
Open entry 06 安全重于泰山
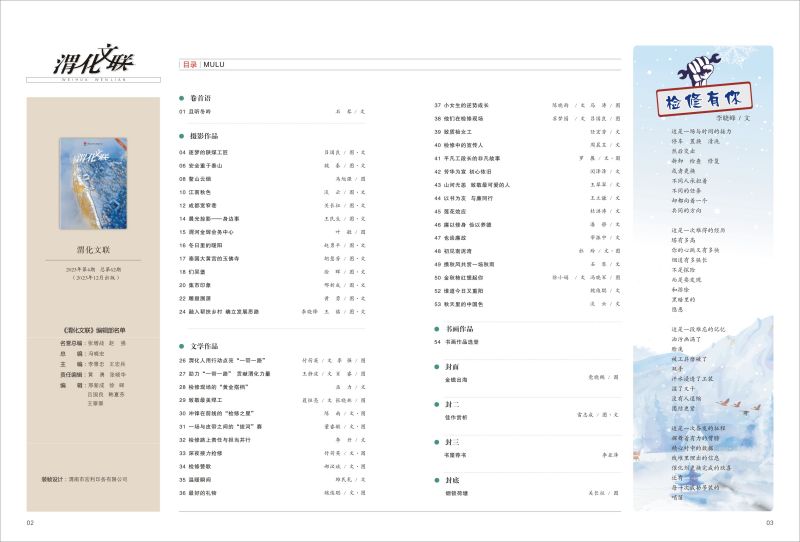tap(204, 164)
